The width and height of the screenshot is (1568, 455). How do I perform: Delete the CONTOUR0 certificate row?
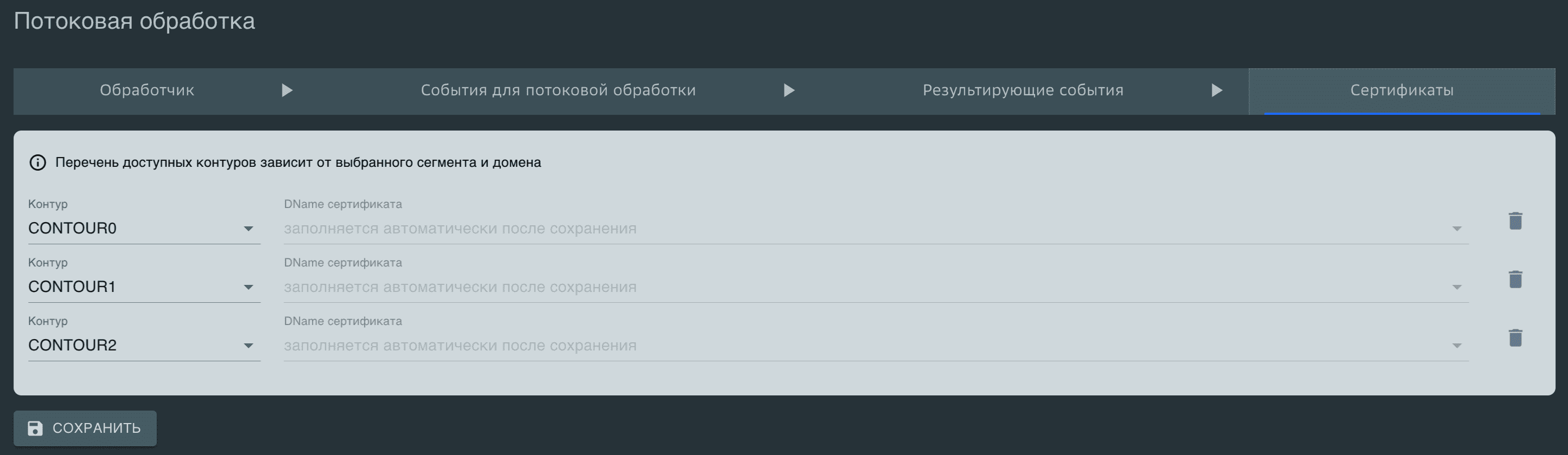point(1515,221)
